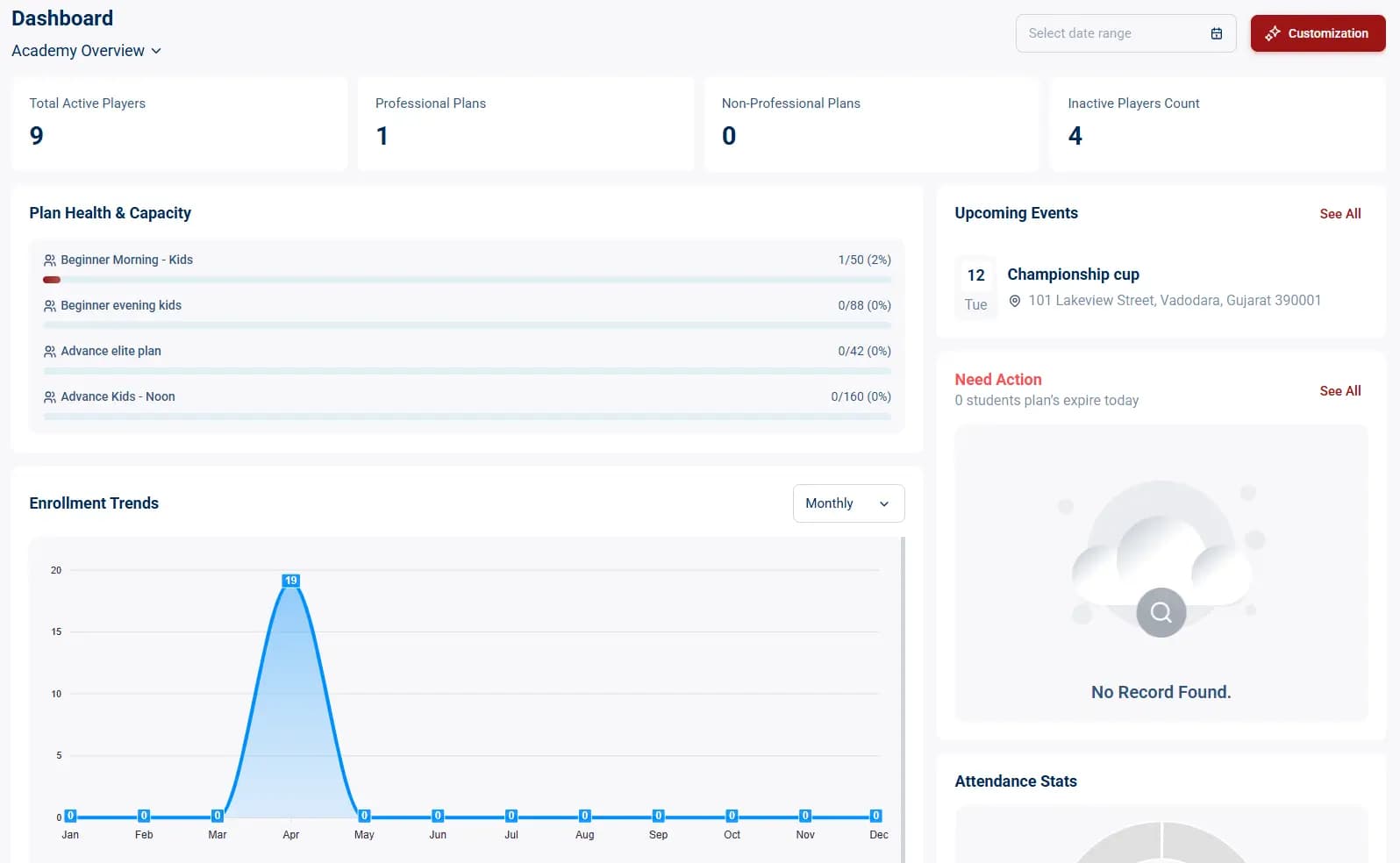This screenshot has width=1400, height=863.
Task: Click the 0 data point above Dec
Action: coord(876,816)
